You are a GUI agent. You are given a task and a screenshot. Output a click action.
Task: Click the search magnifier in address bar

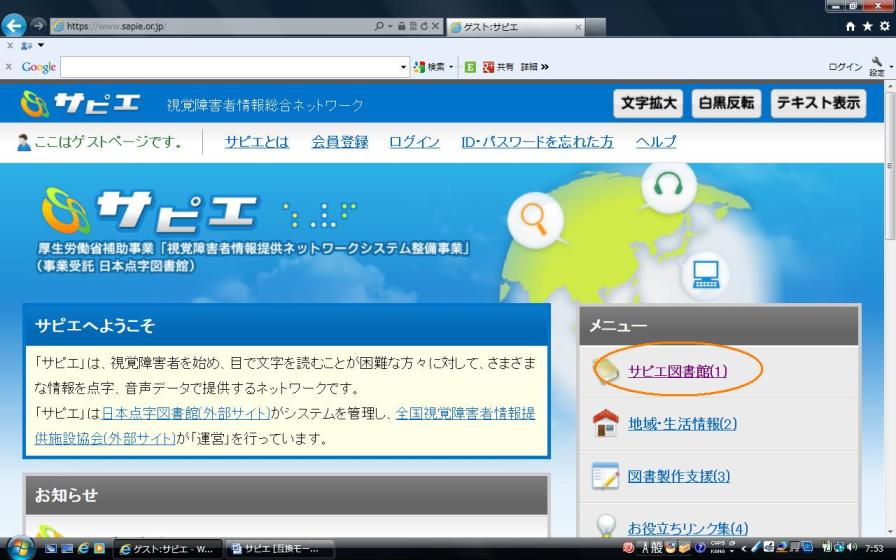(379, 26)
